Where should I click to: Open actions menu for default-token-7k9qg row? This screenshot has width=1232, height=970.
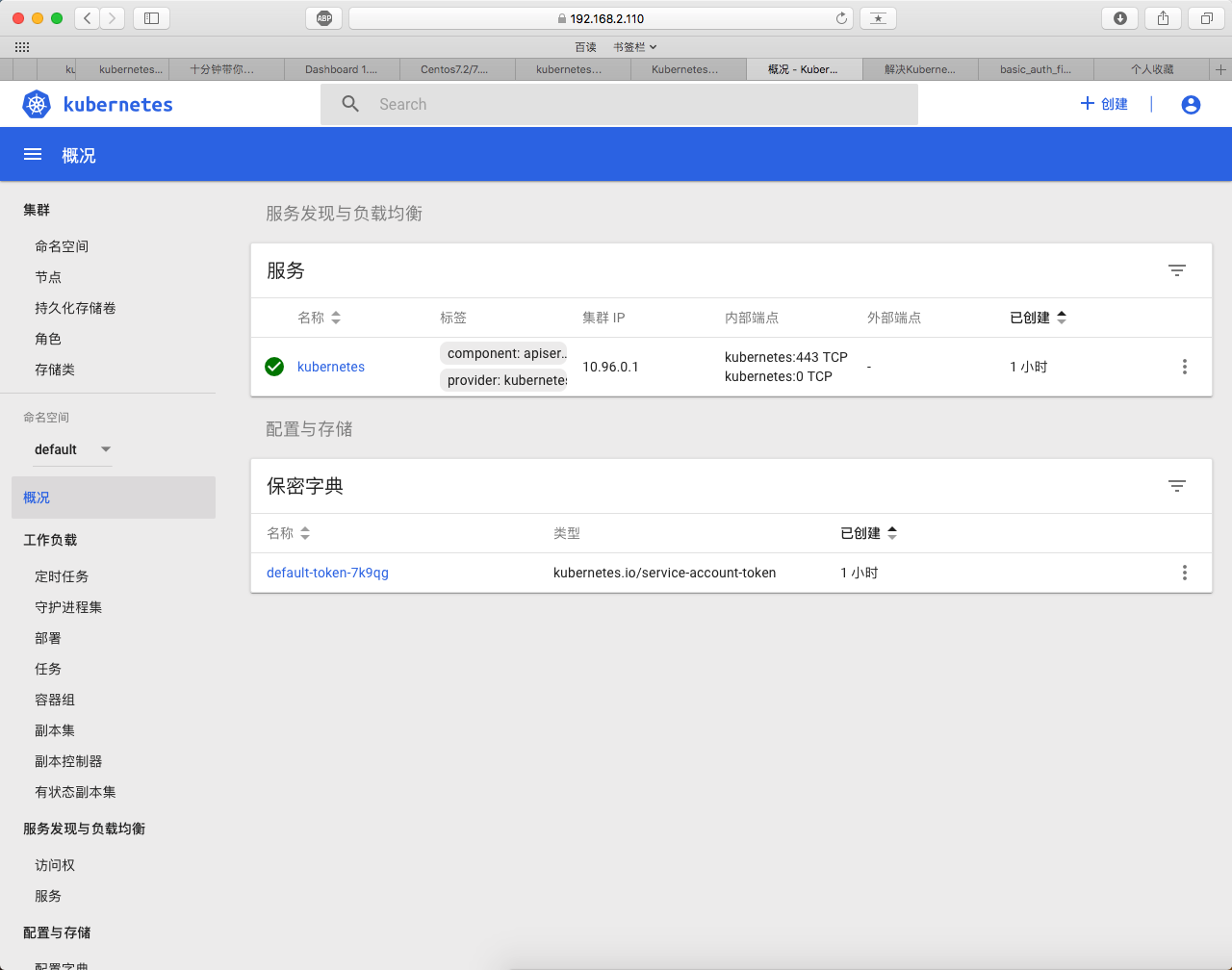click(x=1184, y=573)
